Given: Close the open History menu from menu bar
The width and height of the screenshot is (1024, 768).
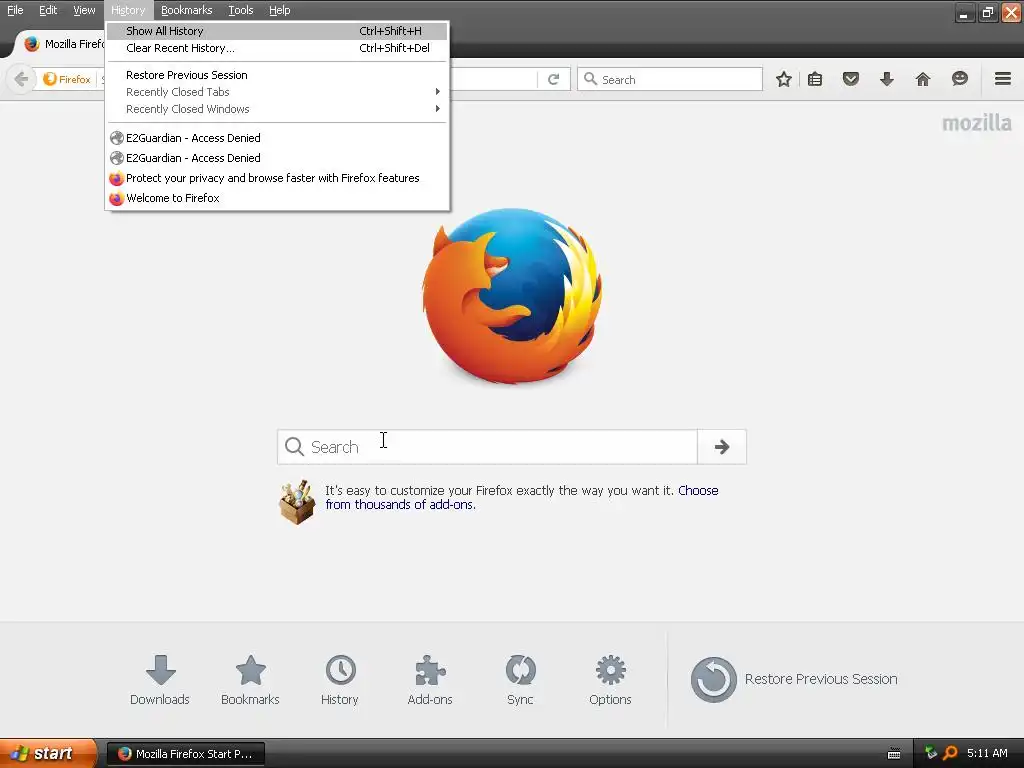Looking at the screenshot, I should click(128, 10).
